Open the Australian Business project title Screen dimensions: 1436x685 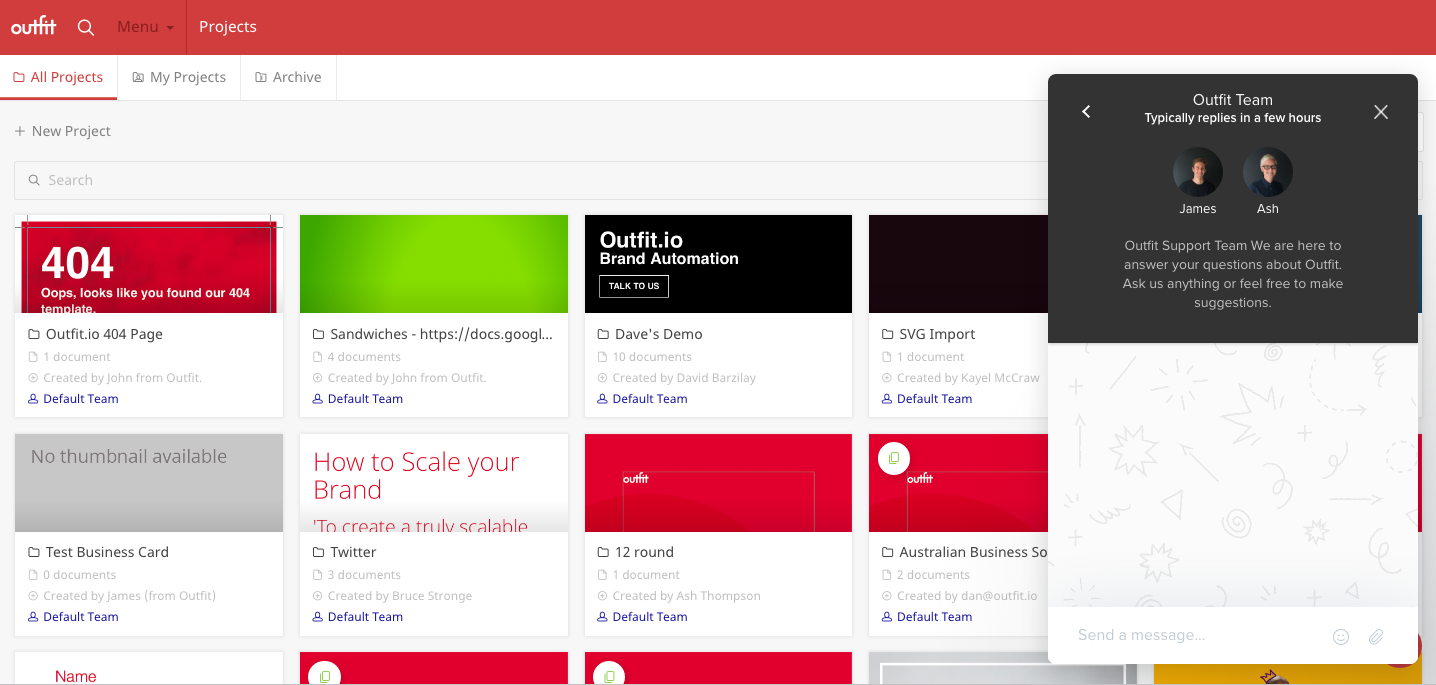pos(972,552)
